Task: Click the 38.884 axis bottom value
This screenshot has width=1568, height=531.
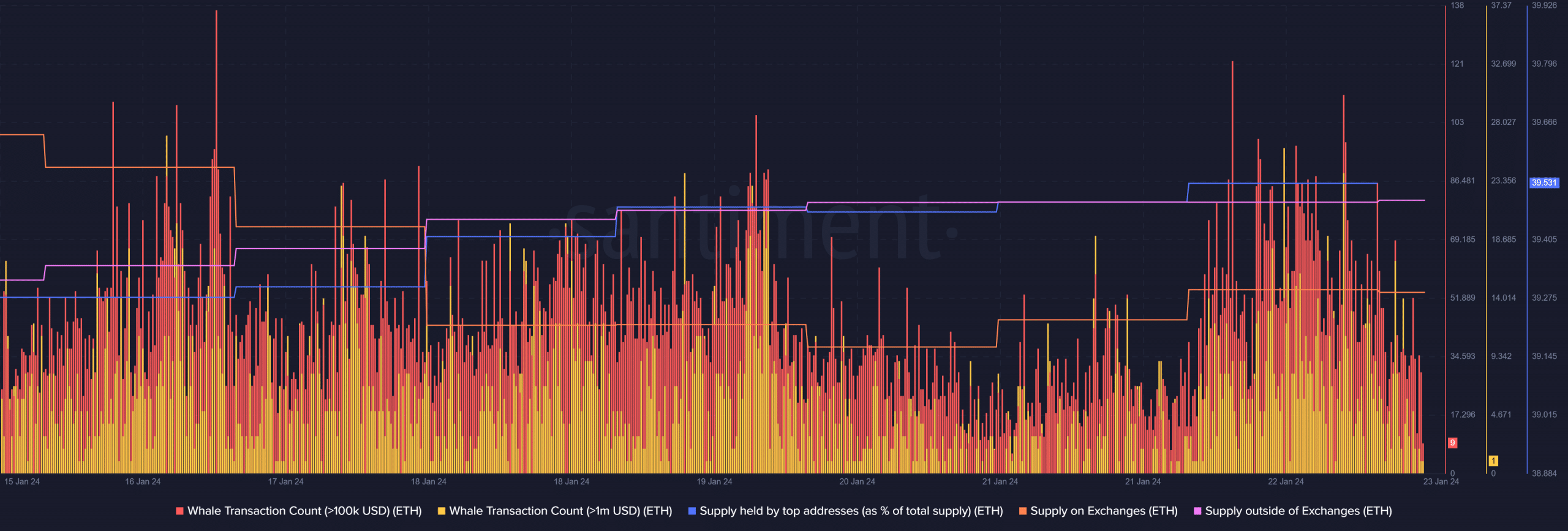Action: tap(1544, 473)
